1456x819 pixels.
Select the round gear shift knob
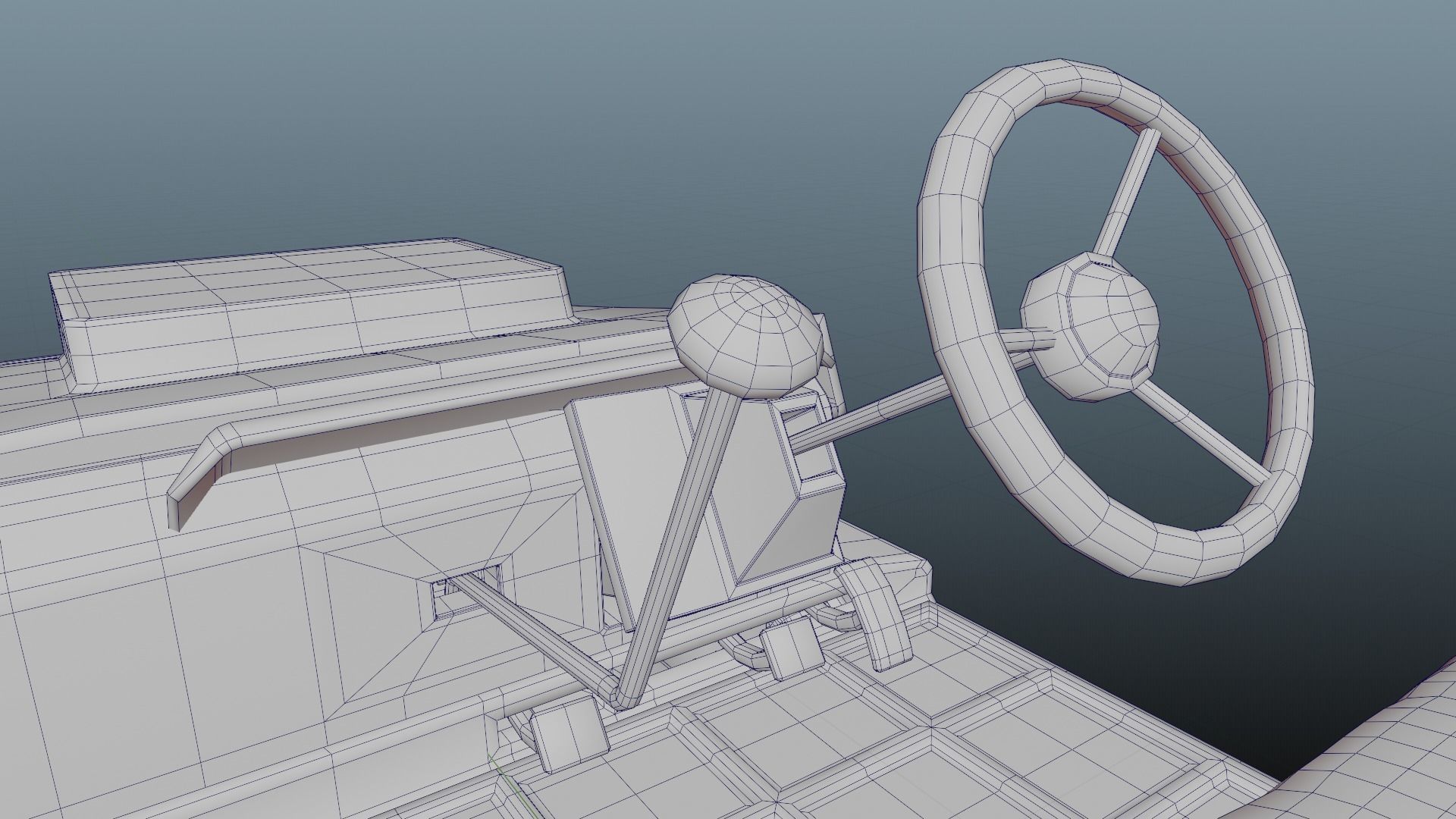[x=745, y=335]
